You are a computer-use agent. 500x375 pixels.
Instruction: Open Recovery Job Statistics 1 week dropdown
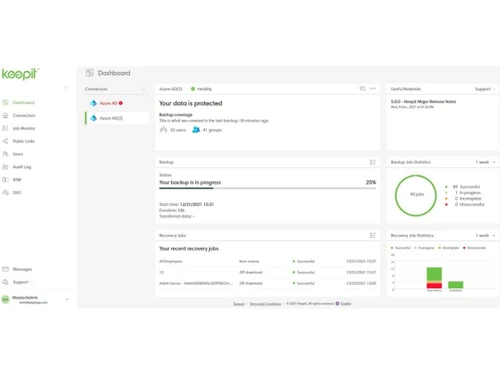(x=485, y=235)
